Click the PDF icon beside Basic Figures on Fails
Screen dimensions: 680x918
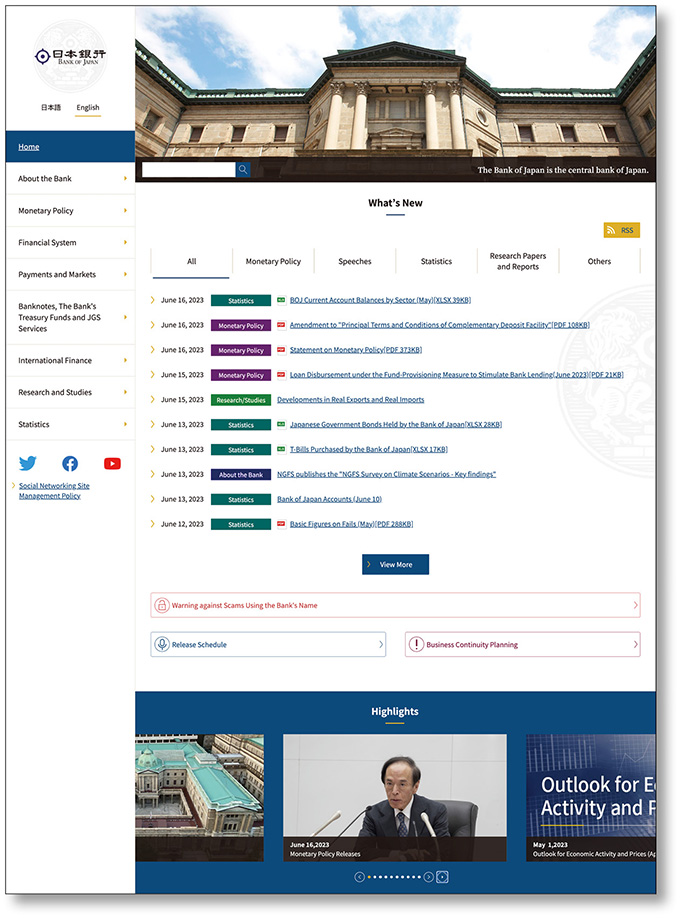click(x=281, y=524)
